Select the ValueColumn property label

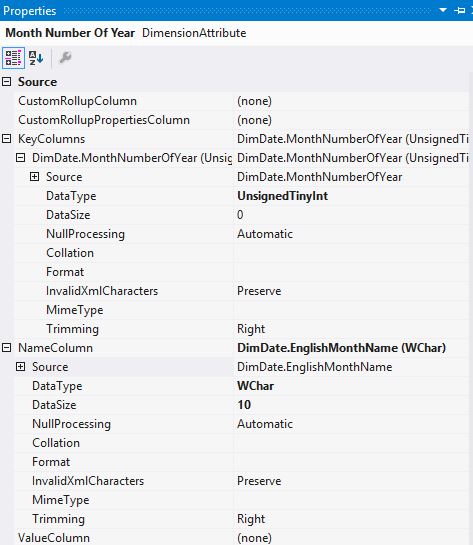pos(54,538)
